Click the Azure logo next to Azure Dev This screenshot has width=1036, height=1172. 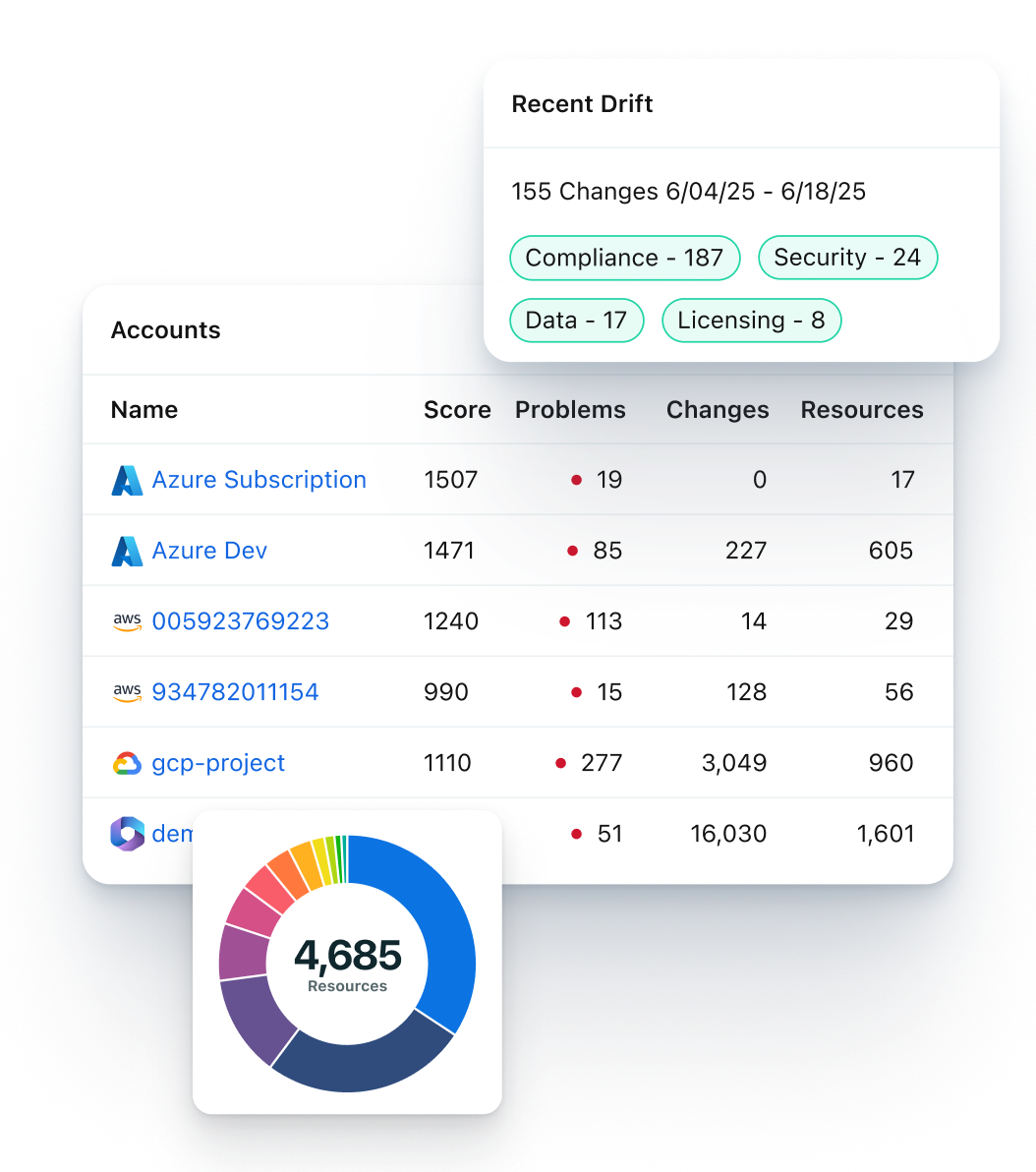click(127, 551)
